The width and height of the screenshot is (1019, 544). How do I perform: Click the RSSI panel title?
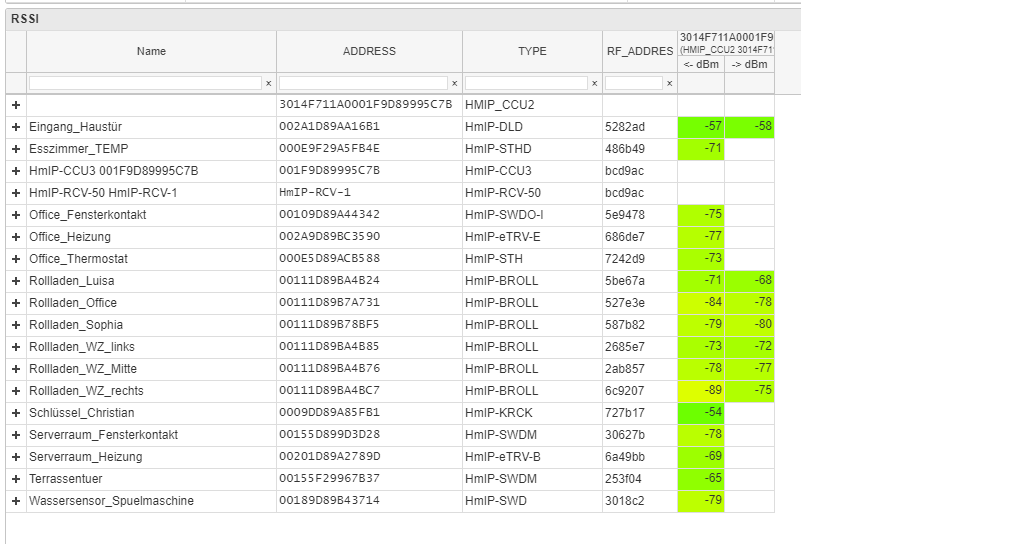click(25, 19)
